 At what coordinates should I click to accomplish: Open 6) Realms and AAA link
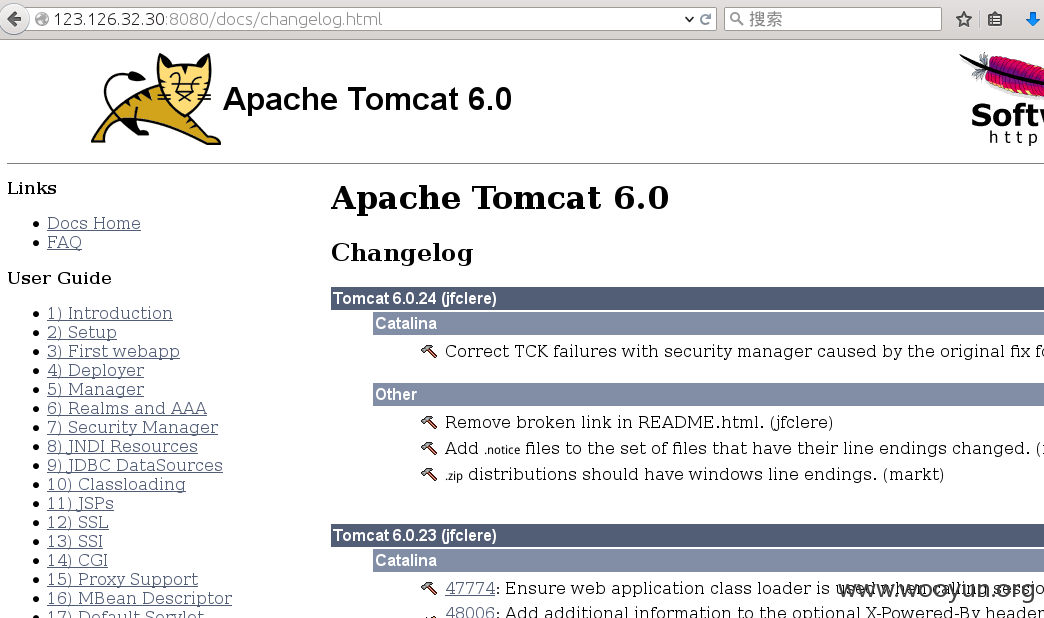click(127, 408)
